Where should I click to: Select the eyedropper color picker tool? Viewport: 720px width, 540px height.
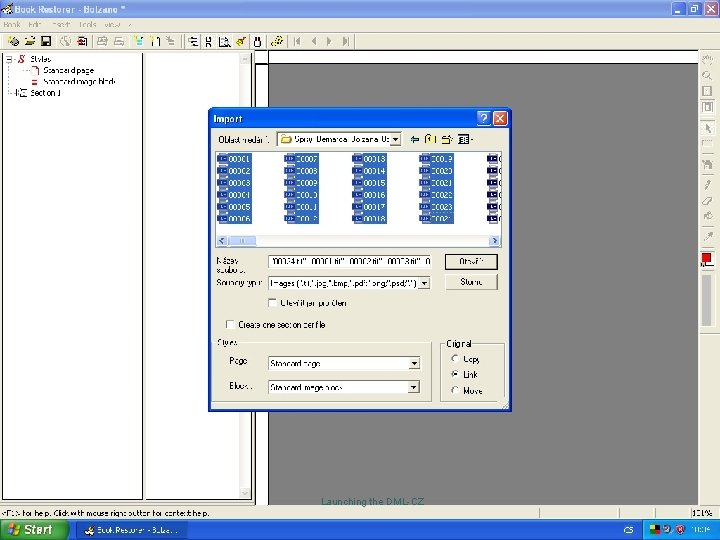pos(707,236)
